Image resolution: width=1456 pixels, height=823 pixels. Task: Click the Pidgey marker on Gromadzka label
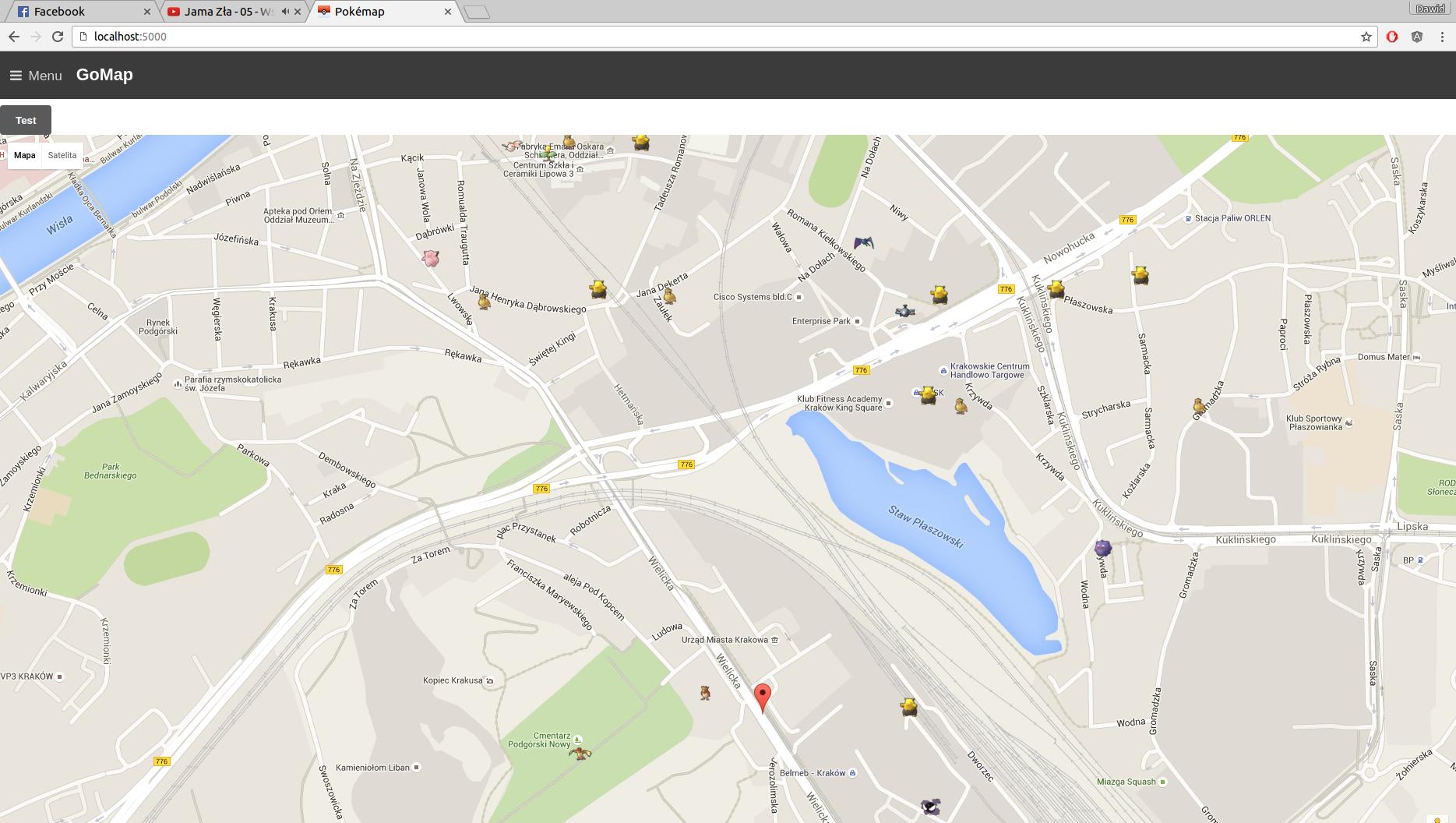[1198, 405]
